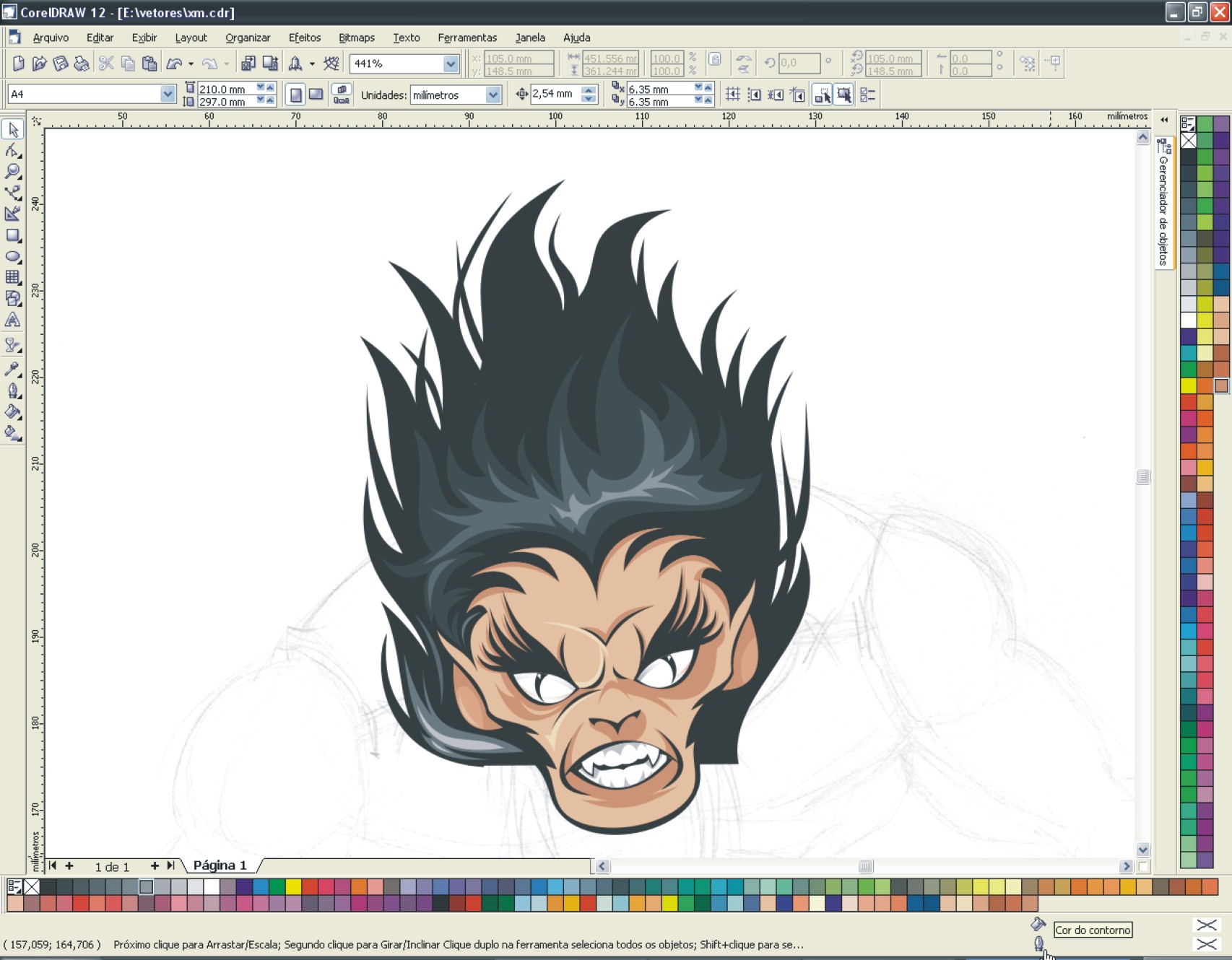
Task: Open the Bitmaps menu
Action: pyautogui.click(x=357, y=38)
